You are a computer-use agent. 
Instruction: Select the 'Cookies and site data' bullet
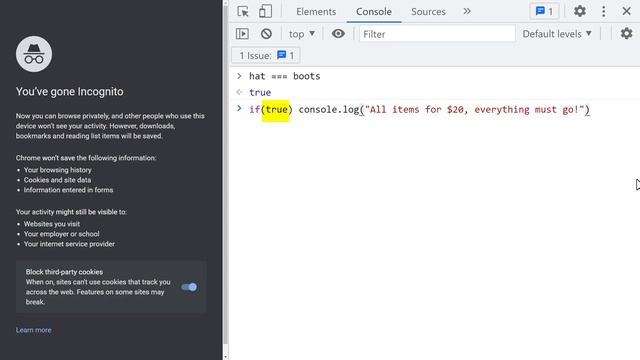(57, 180)
